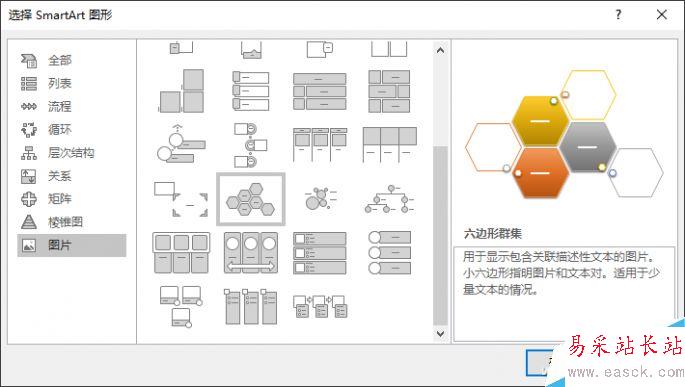Click the description text beginning 用于显示包含
Screen dimensions: 685x387
[x=562, y=273]
